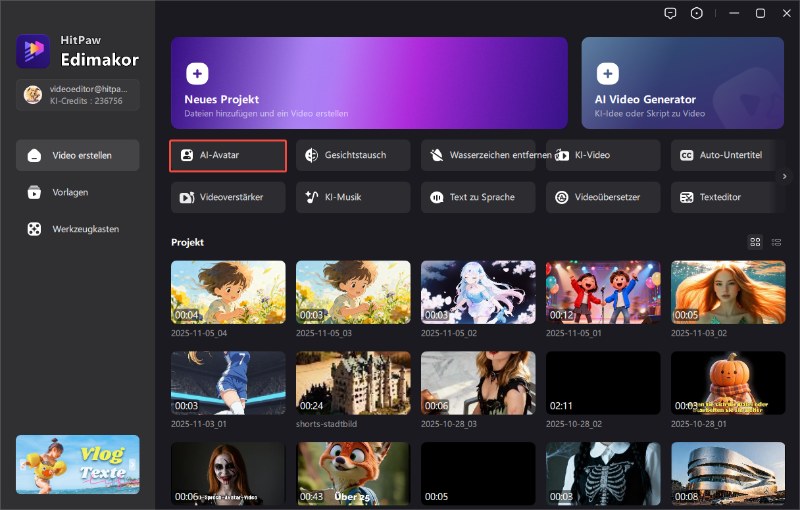The width and height of the screenshot is (800, 510).
Task: Launch Text zu Sprache tool
Action: (x=478, y=198)
